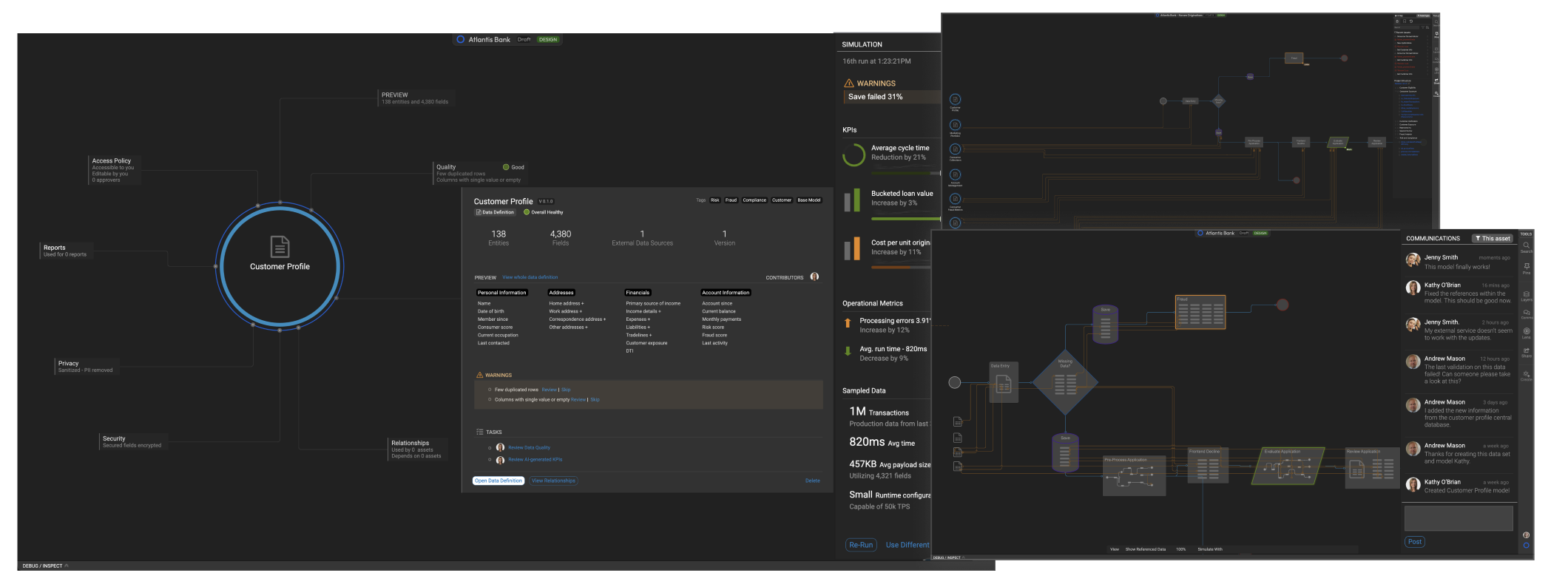Click the Customer Profile document icon in the circle
The width and height of the screenshot is (1568, 587).
pos(280,246)
